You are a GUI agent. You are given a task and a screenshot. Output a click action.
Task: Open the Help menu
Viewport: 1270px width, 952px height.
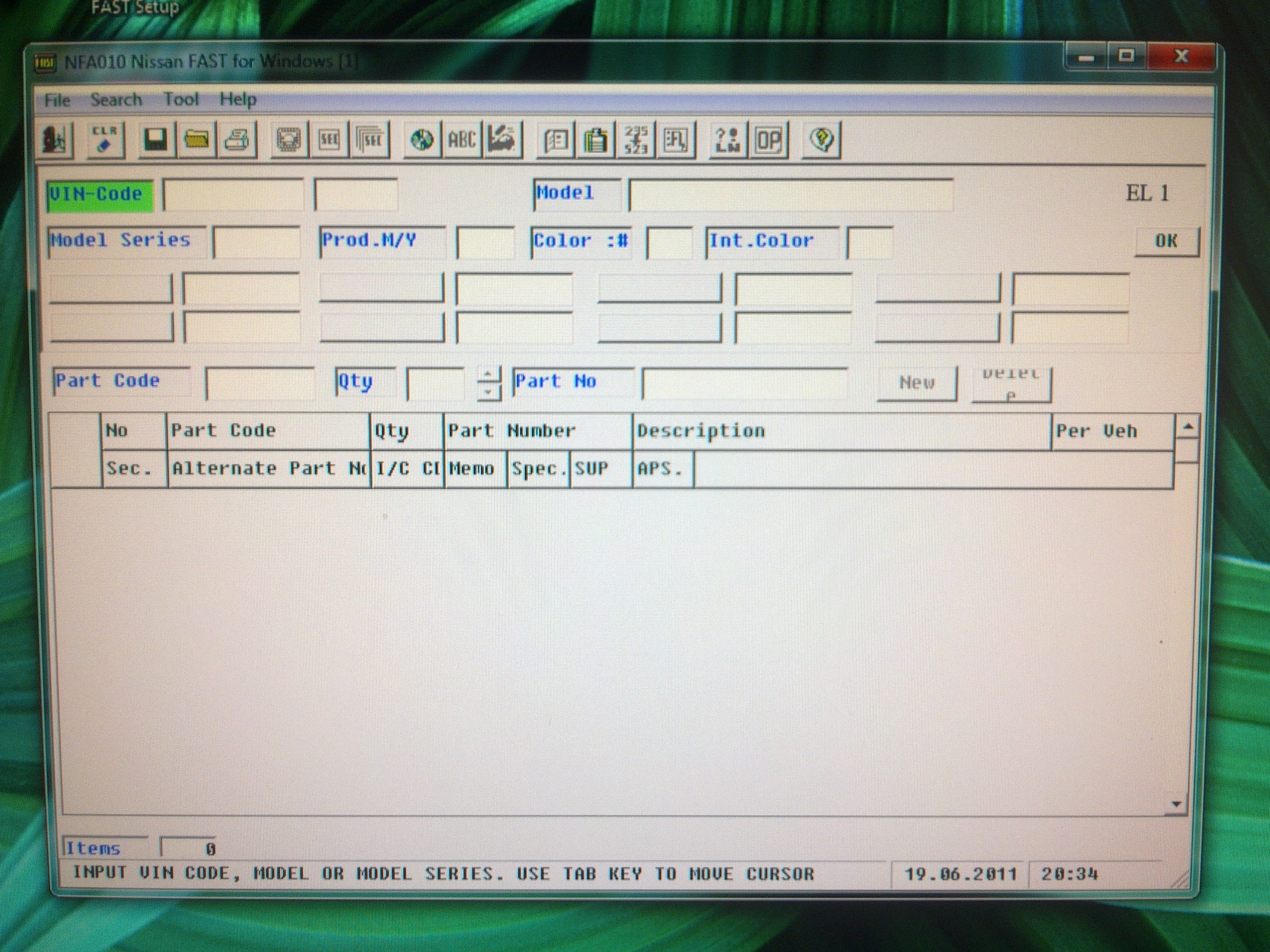[x=238, y=100]
